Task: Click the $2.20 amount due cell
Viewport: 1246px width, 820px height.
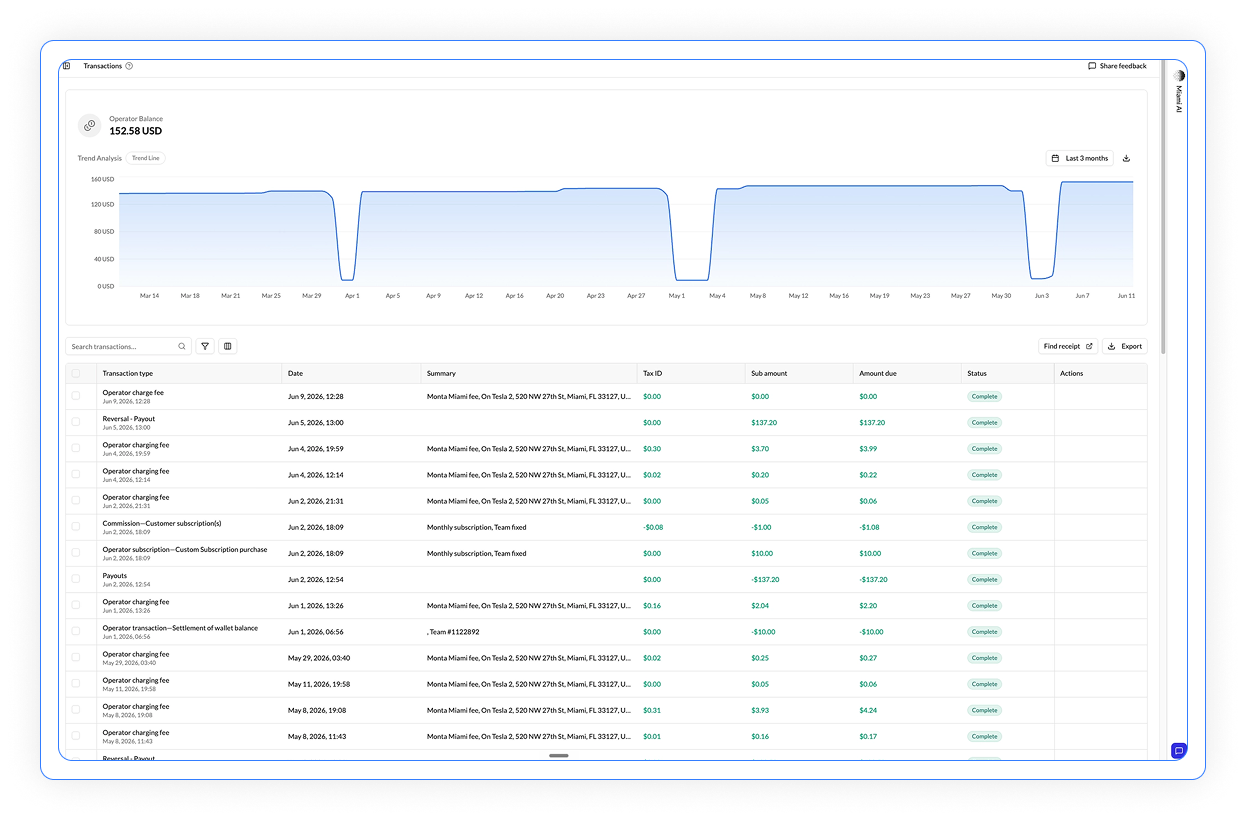Action: 868,606
